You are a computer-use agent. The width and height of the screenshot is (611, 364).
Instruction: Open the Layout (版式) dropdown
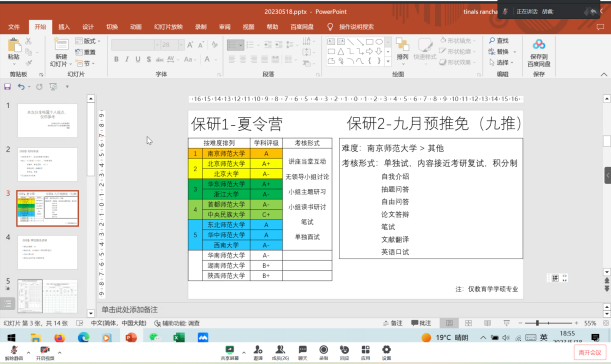[88, 41]
